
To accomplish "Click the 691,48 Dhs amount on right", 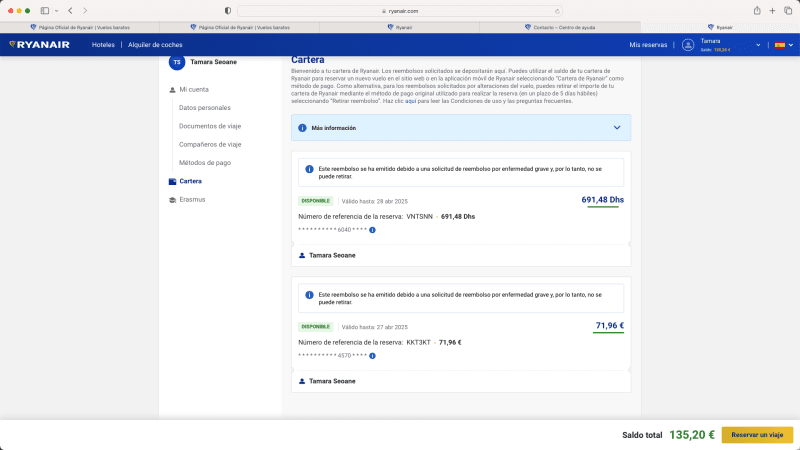I will pos(603,200).
